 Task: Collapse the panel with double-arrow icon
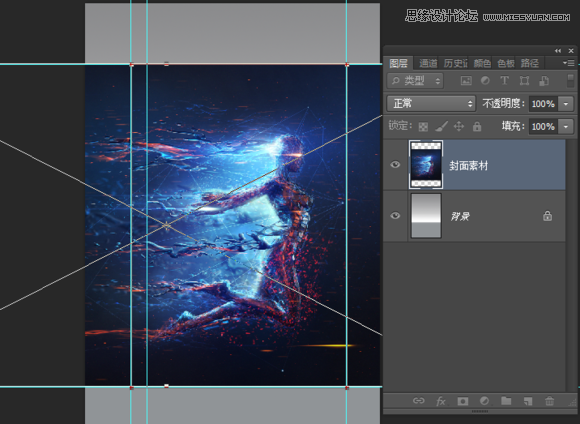557,51
